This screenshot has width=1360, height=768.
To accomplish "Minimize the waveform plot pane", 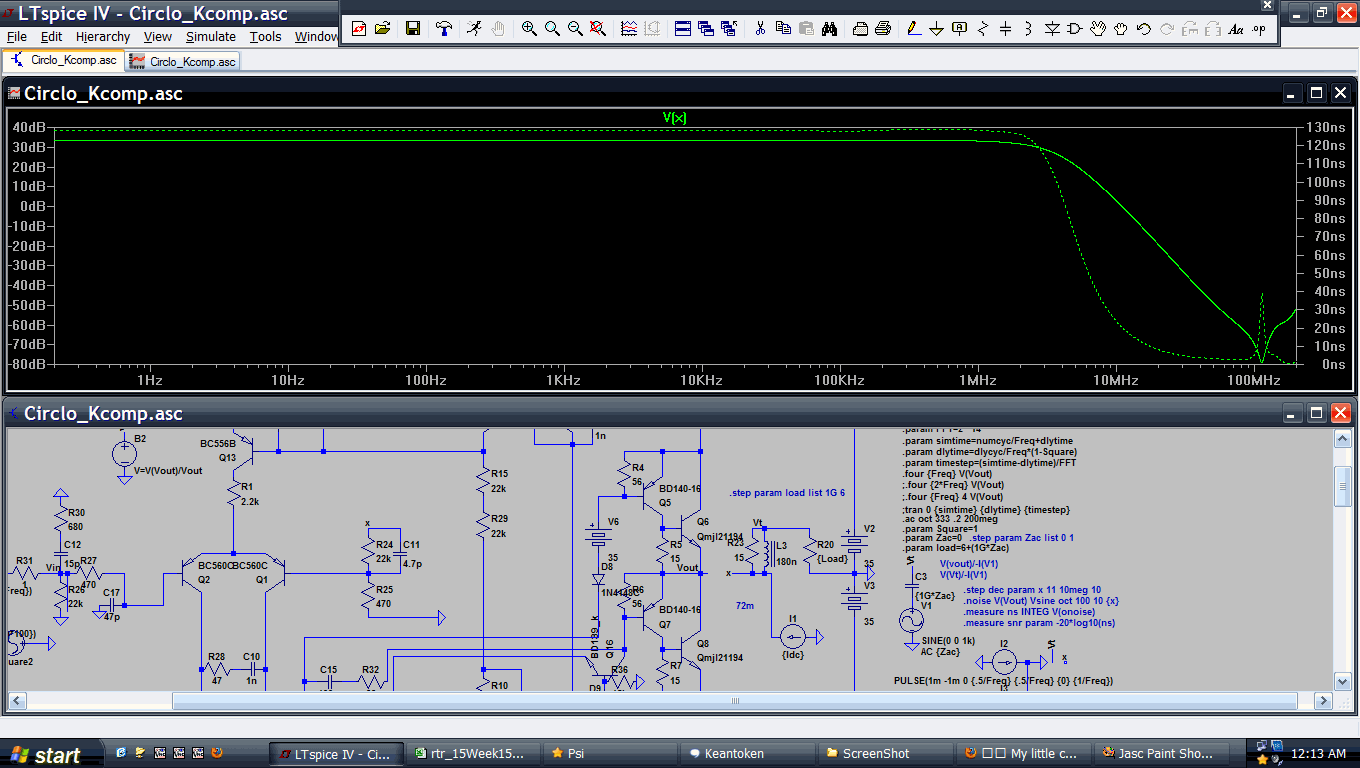I will click(x=1293, y=93).
